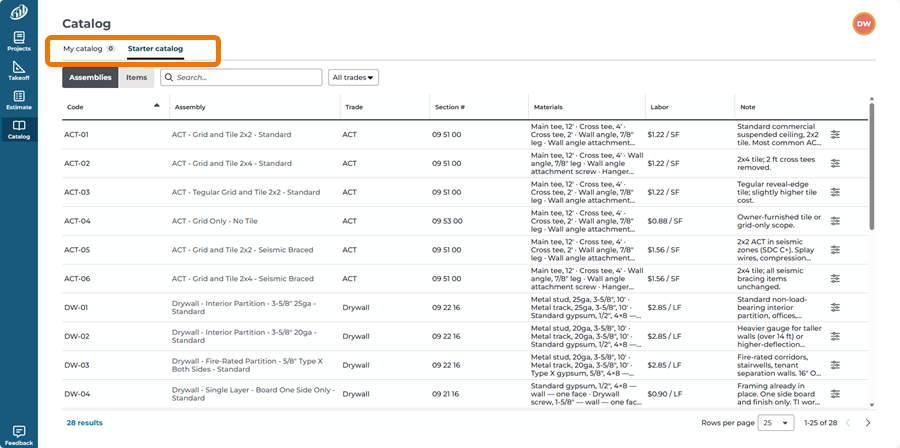The height and width of the screenshot is (448, 900).
Task: Open the Catalog section in the sidebar
Action: (19, 130)
